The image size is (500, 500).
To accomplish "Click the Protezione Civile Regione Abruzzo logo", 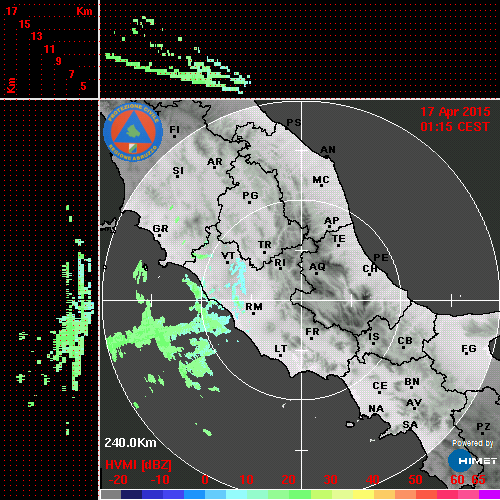I will [133, 132].
